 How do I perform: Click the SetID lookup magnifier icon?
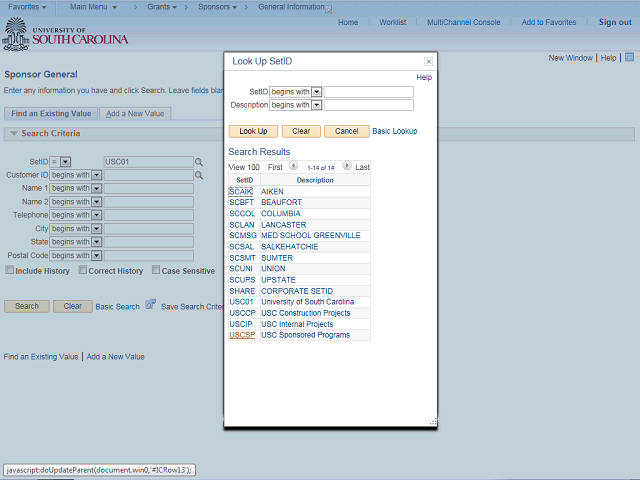click(x=199, y=162)
